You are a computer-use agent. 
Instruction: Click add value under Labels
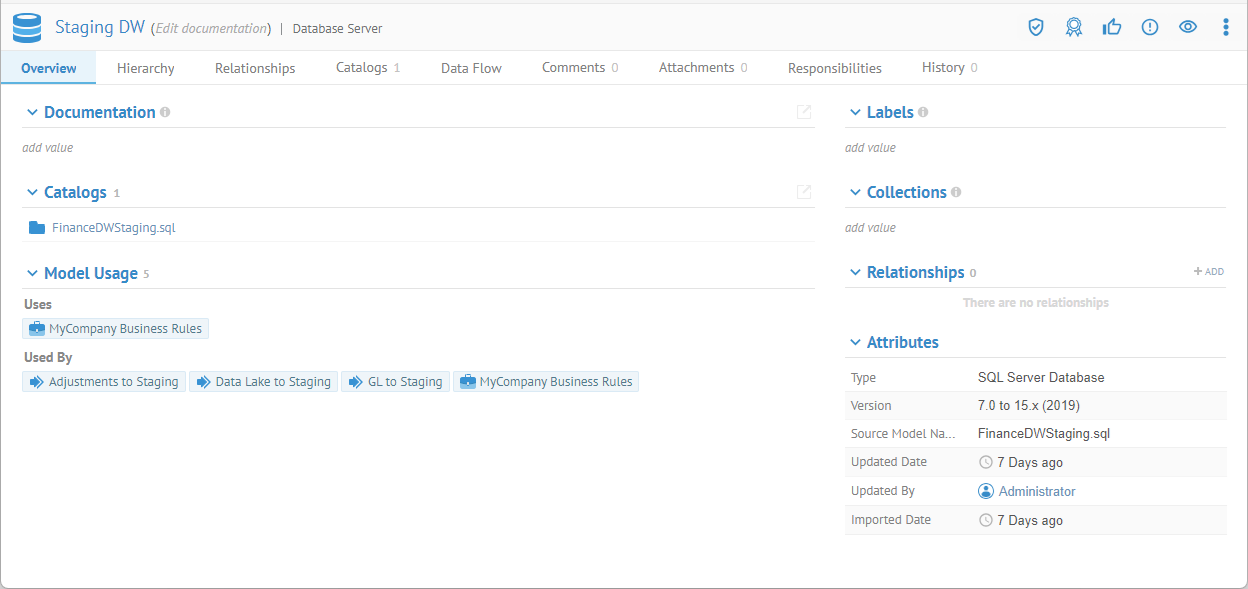[870, 148]
